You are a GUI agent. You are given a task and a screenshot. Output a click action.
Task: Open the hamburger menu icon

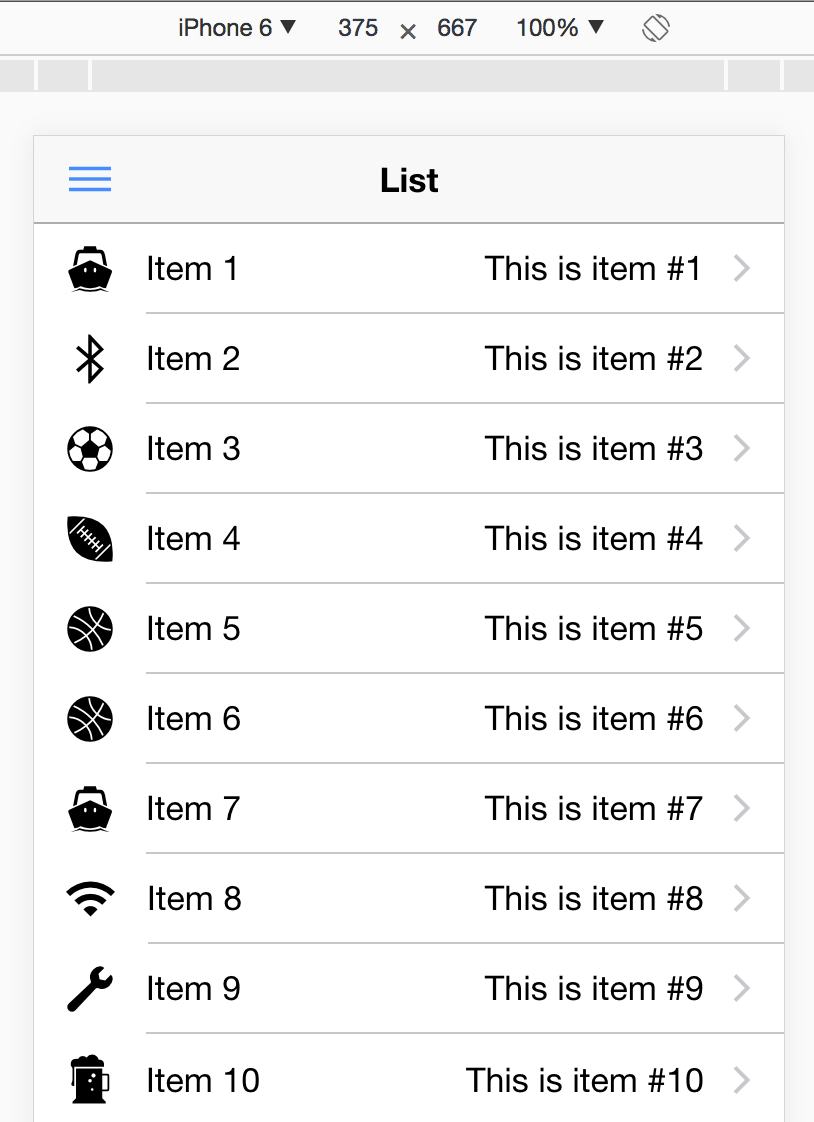[x=90, y=179]
